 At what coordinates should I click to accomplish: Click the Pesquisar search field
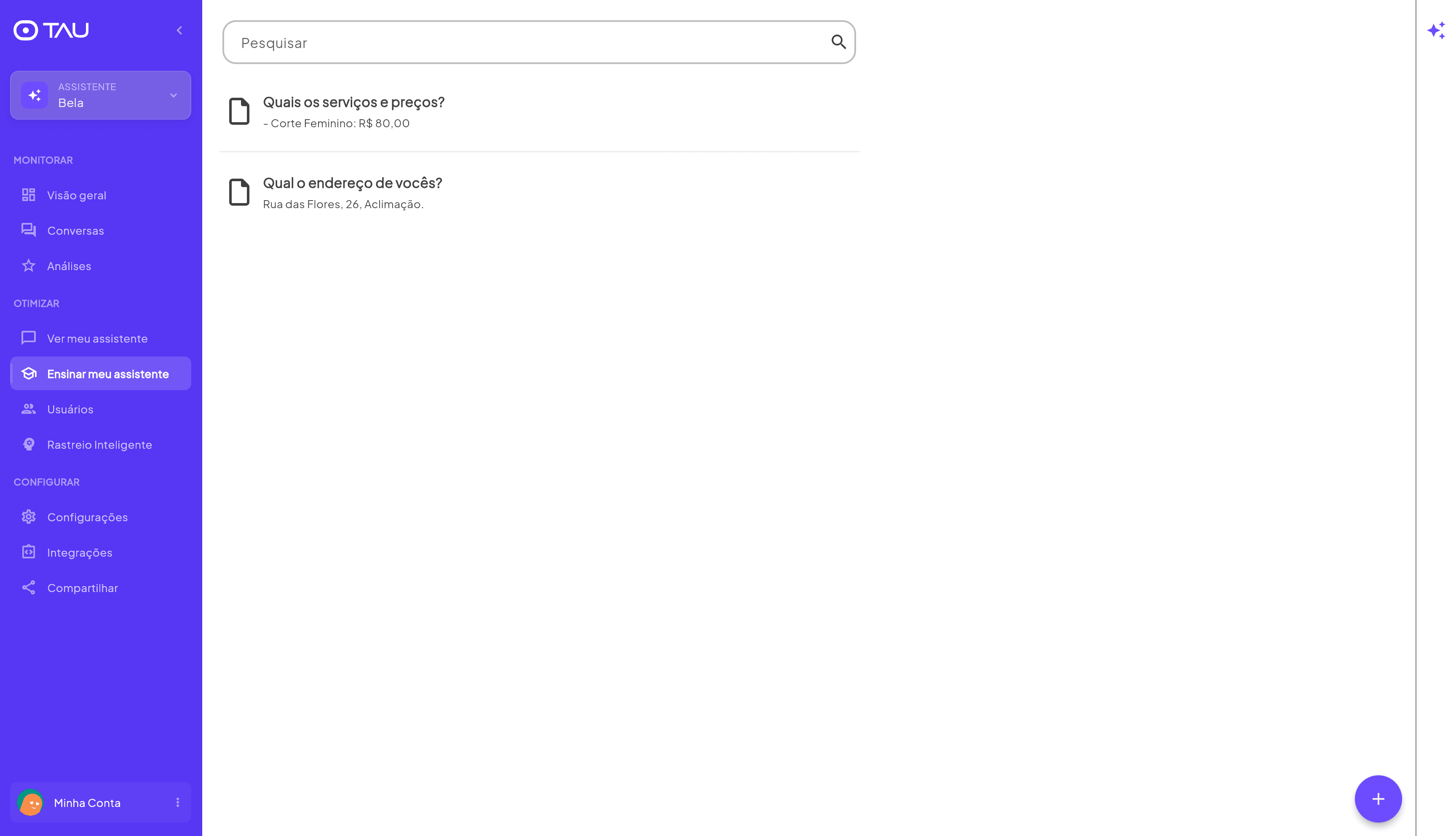tap(528, 43)
